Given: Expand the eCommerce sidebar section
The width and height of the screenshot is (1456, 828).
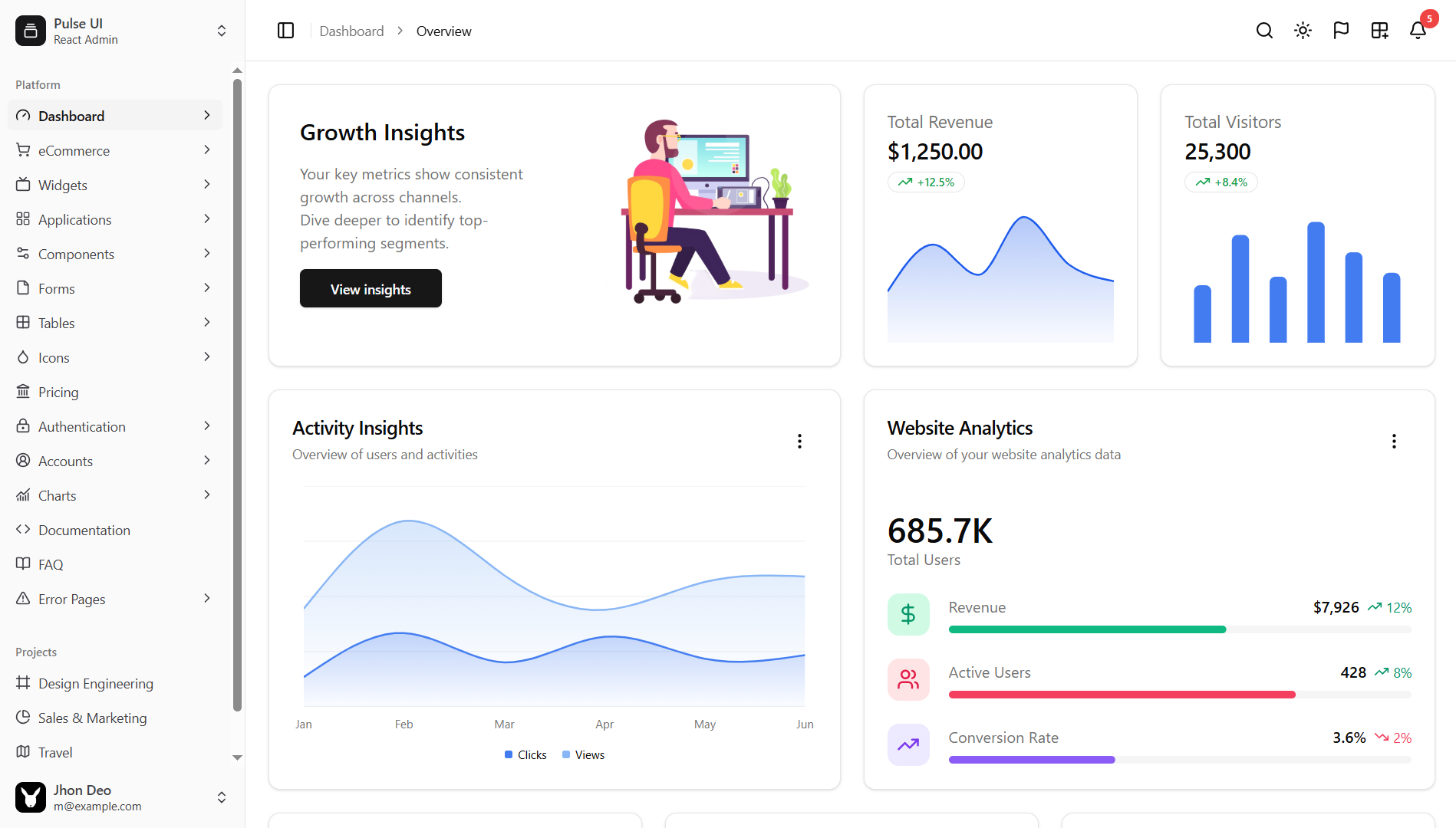Looking at the screenshot, I should click(207, 150).
